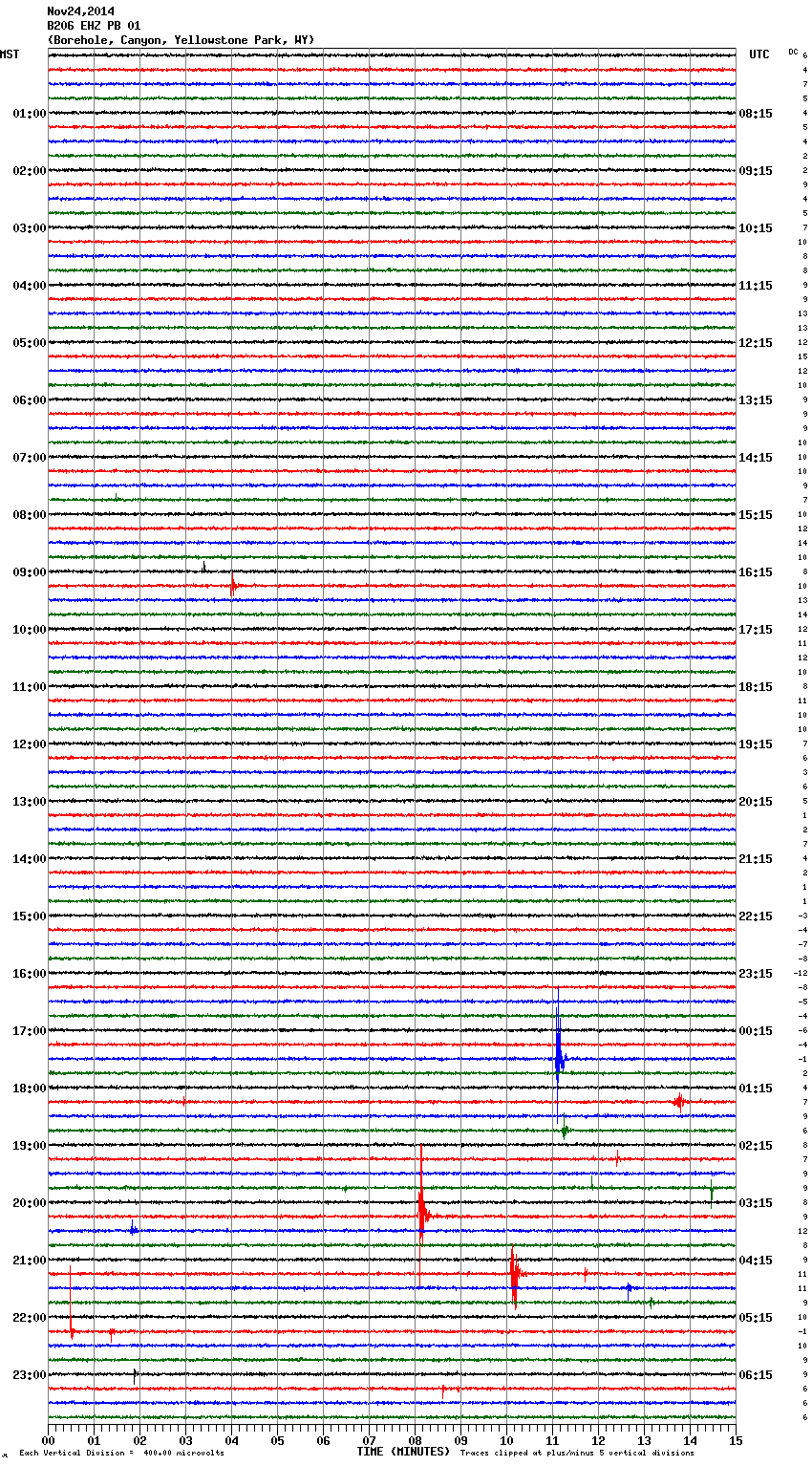Screen dimensions: 812x1466
Task: Click minute tick label '15' on bottom axis
Action: [x=736, y=1440]
